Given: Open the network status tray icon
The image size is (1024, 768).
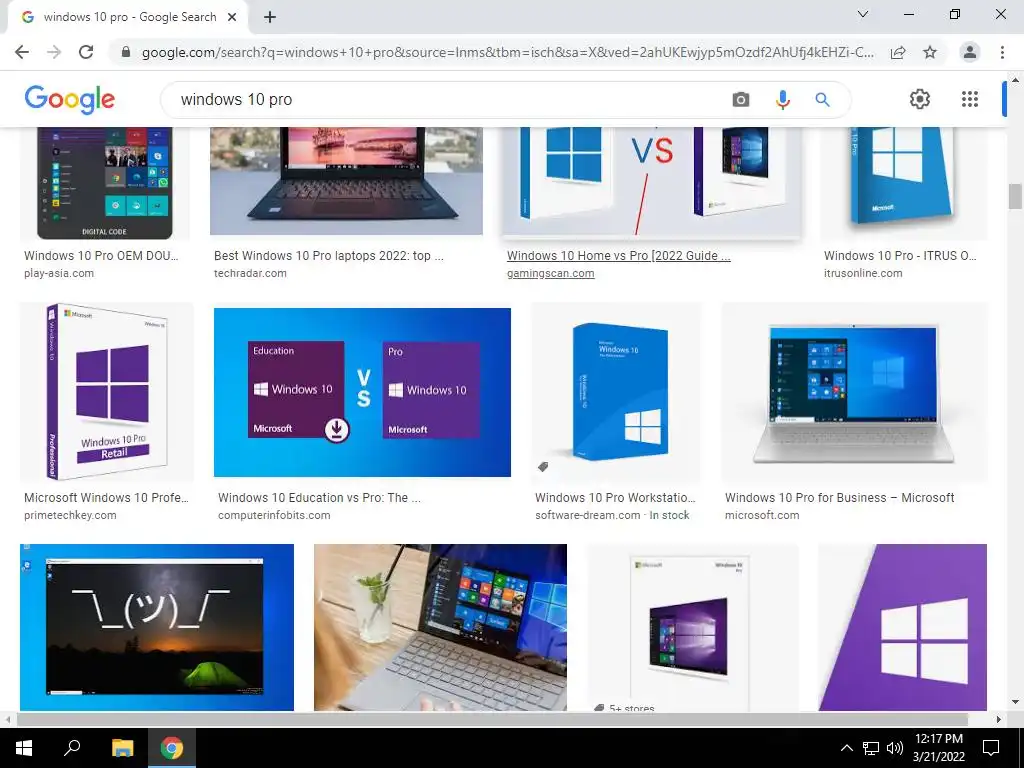Looking at the screenshot, I should click(871, 748).
